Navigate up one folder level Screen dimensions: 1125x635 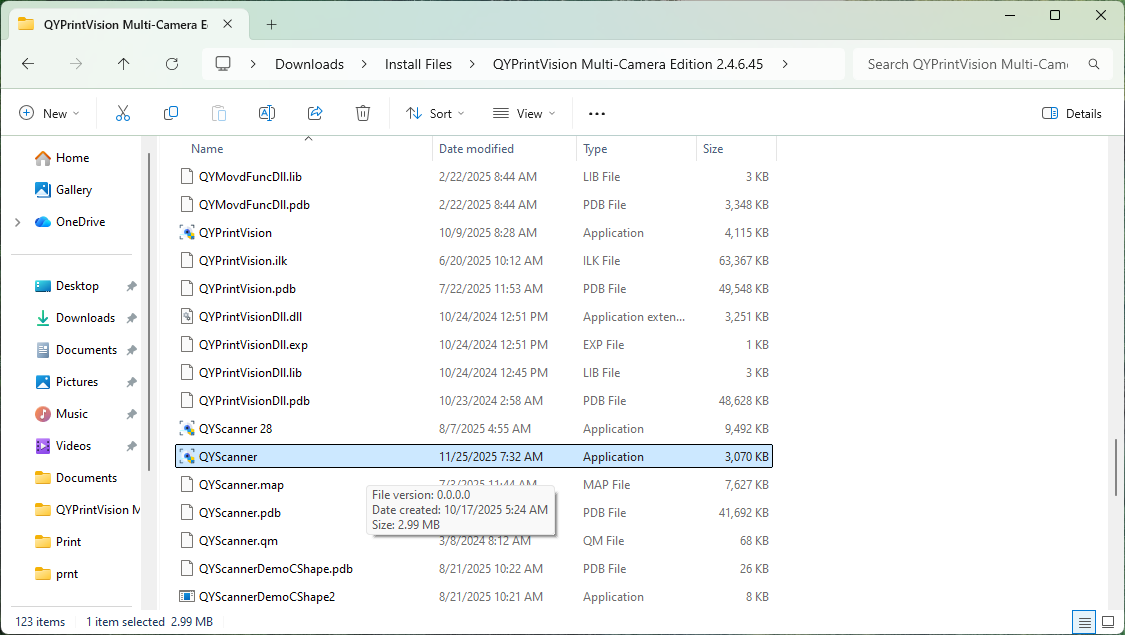tap(124, 64)
